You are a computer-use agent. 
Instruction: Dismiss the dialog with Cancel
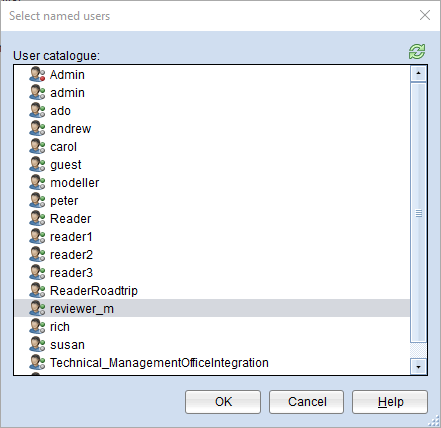click(x=307, y=402)
